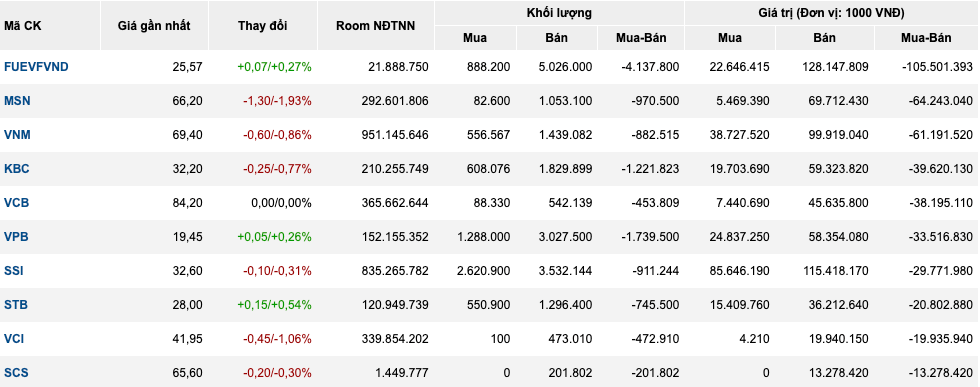This screenshot has width=980, height=387.
Task: Sort by the Mã CK column header
Action: click(20, 26)
